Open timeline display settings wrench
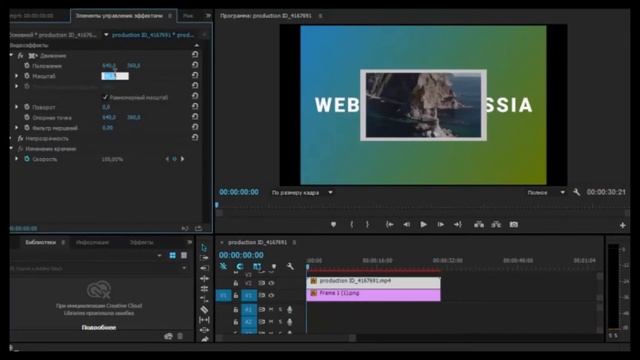This screenshot has width=640, height=360. 290,267
